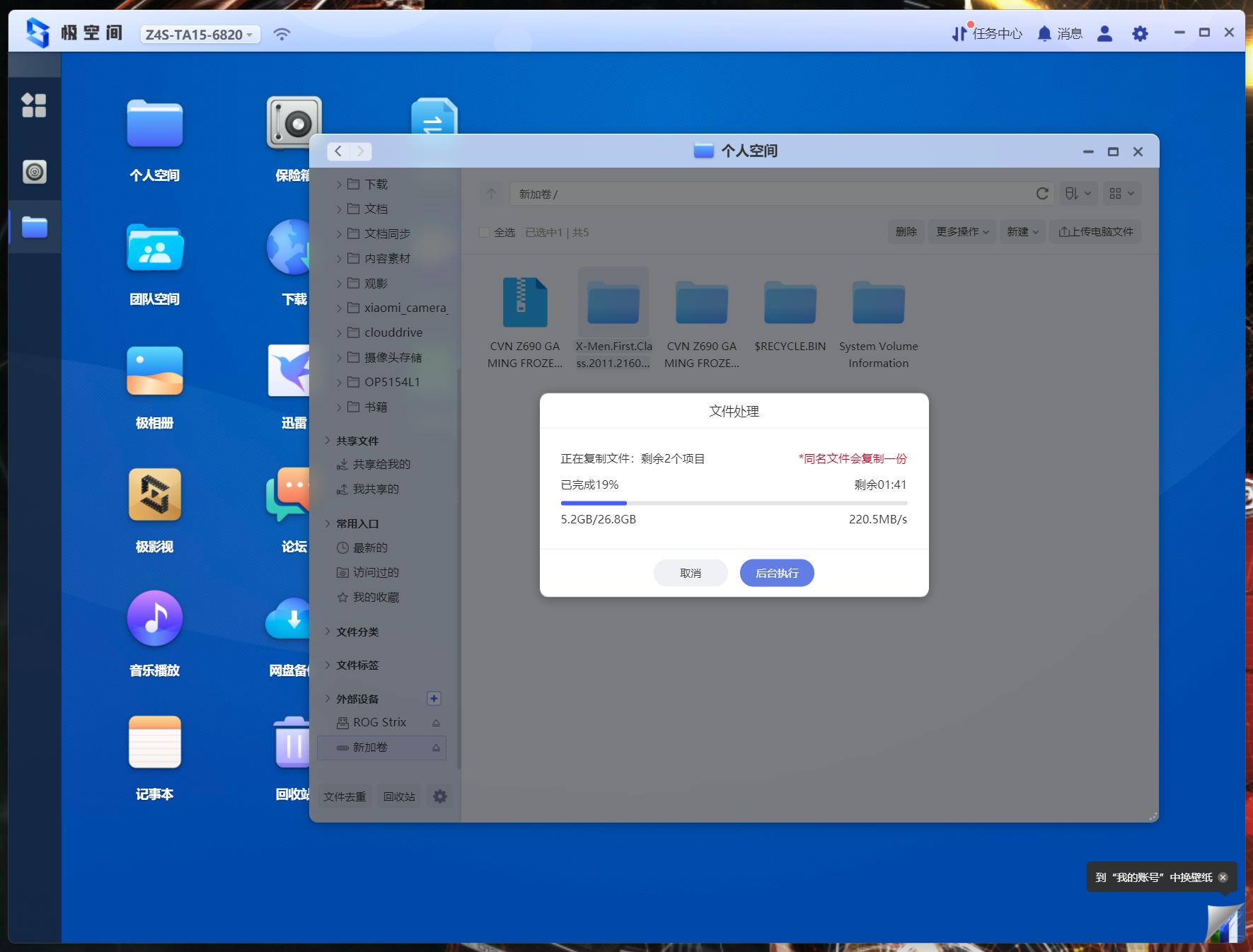Eject the ROG Strix external device
The height and width of the screenshot is (952, 1253).
point(436,723)
